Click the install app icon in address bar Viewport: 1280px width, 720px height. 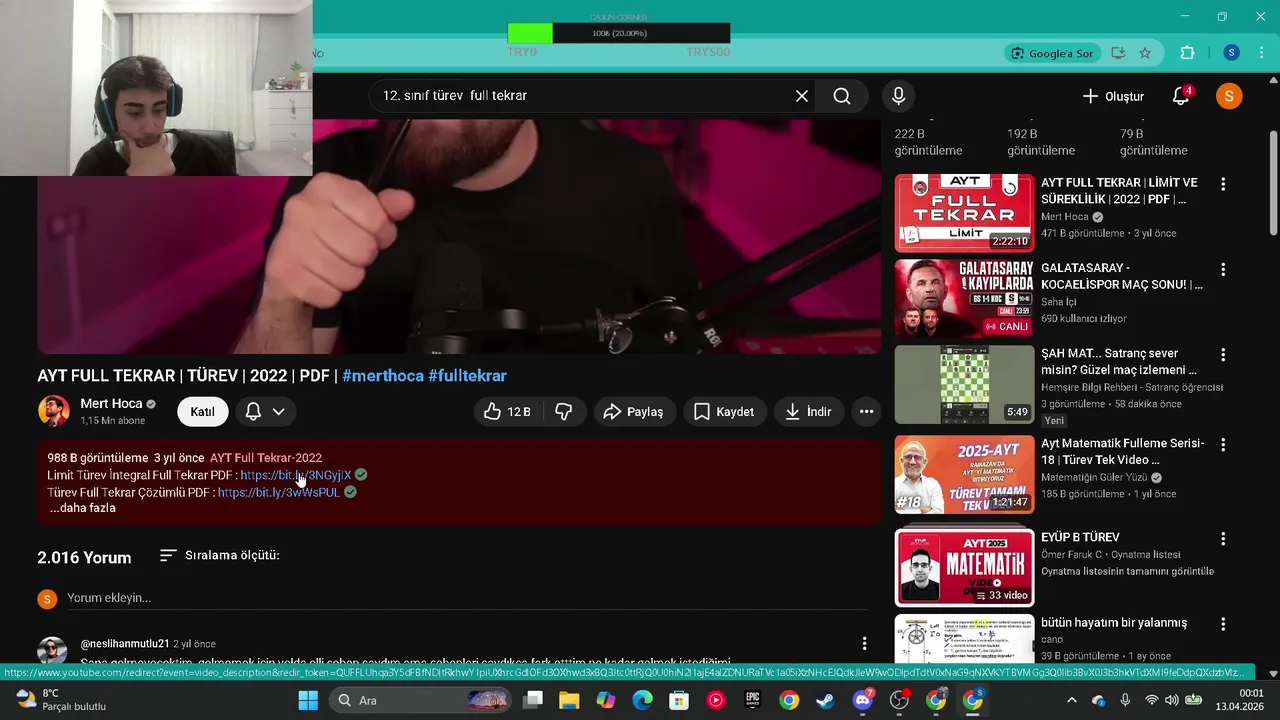click(x=1118, y=53)
